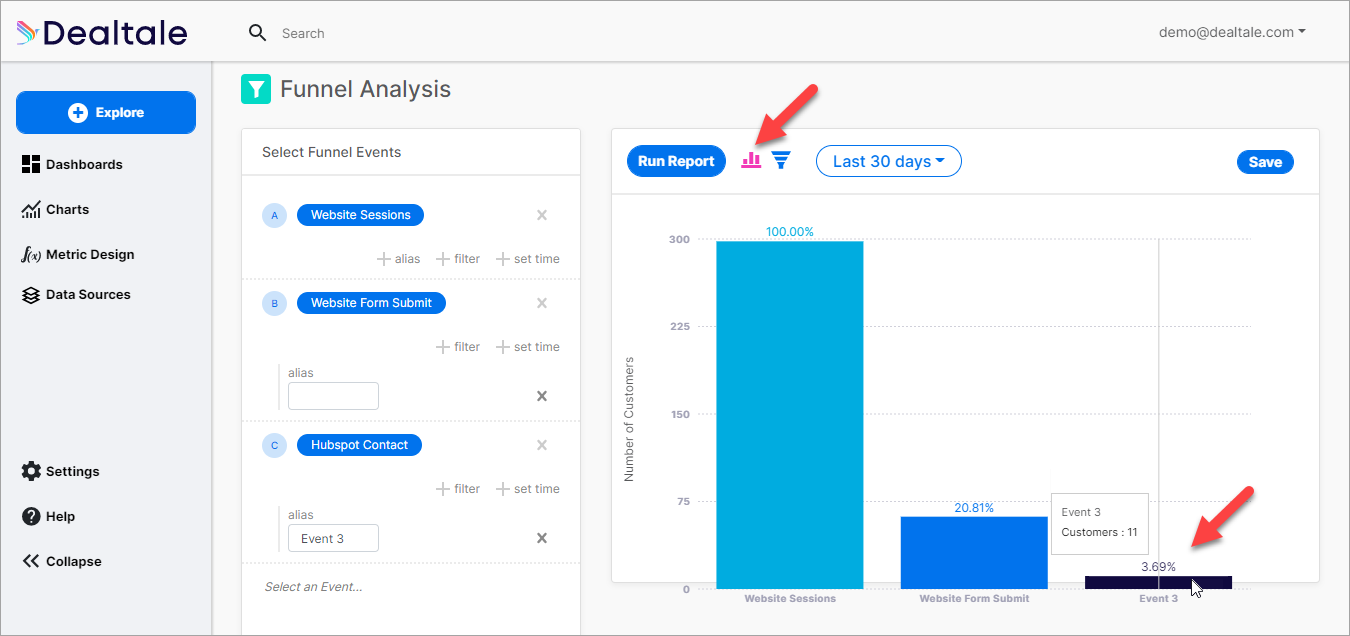This screenshot has height=636, width=1350.
Task: Click the empty alias field for event B
Action: [333, 396]
